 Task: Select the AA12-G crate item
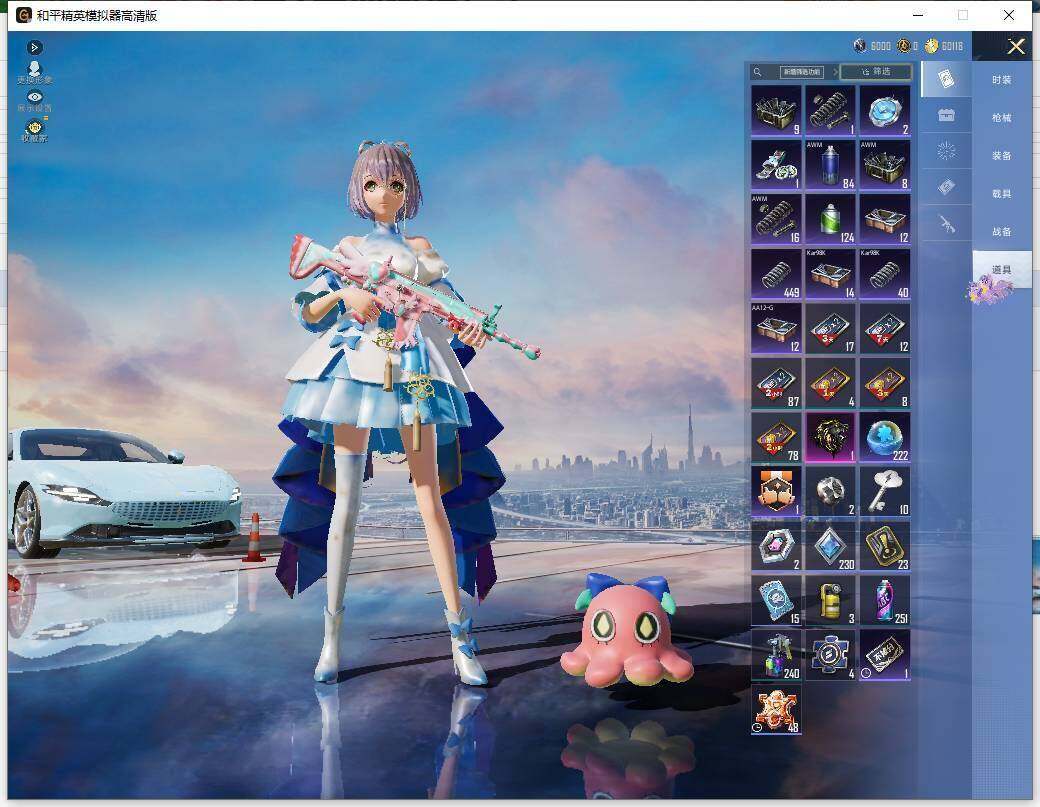pos(776,328)
